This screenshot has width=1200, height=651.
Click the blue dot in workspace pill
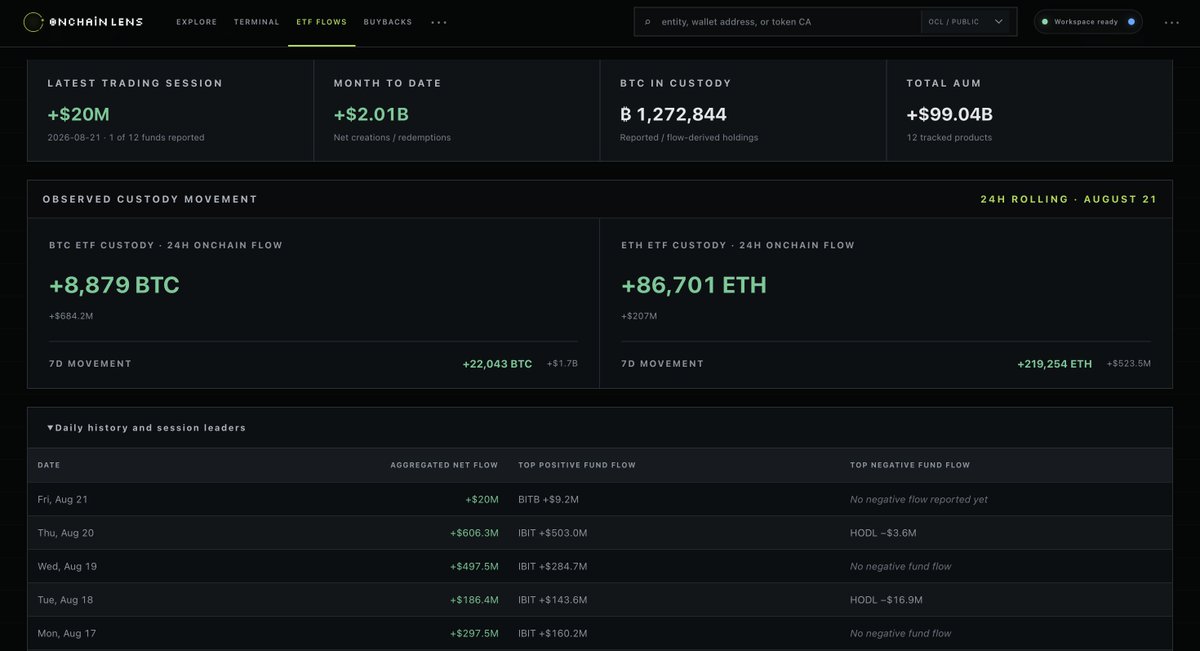(x=1131, y=22)
